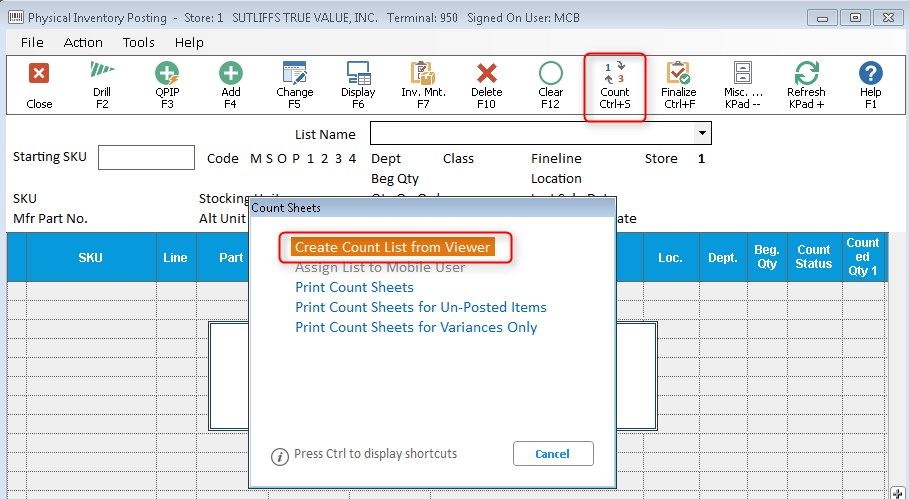909x499 pixels.
Task: Hit the Clear F12 icon
Action: point(551,84)
